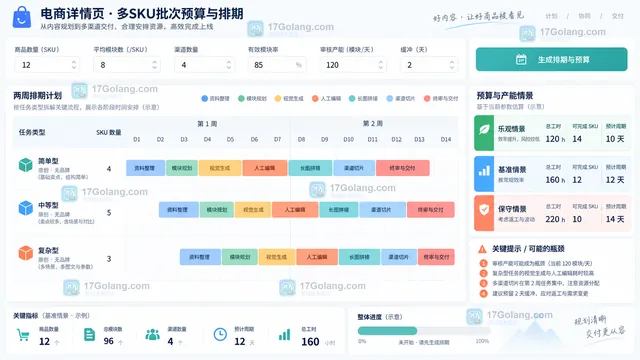Select 人工编辑 bar in 简单型 row
This screenshot has height=360, width=640.
pos(264,168)
